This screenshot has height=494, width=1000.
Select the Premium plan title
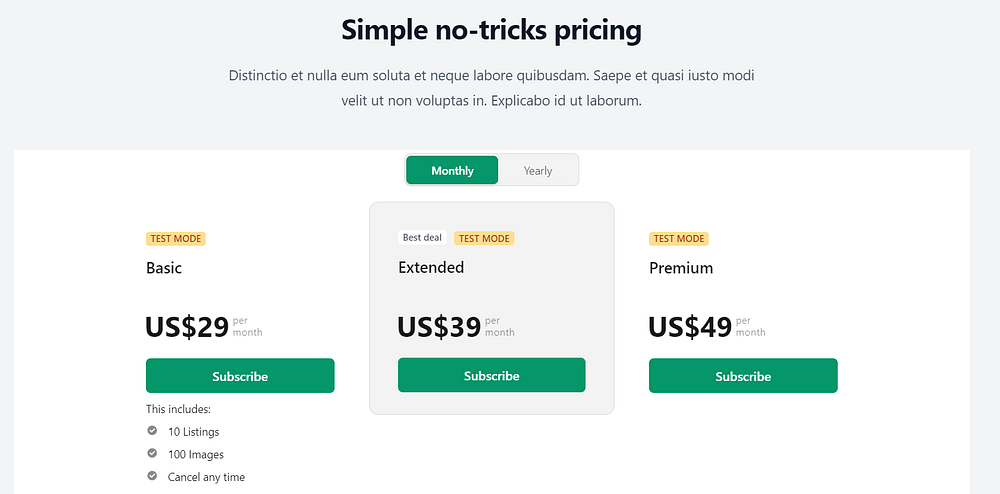681,268
